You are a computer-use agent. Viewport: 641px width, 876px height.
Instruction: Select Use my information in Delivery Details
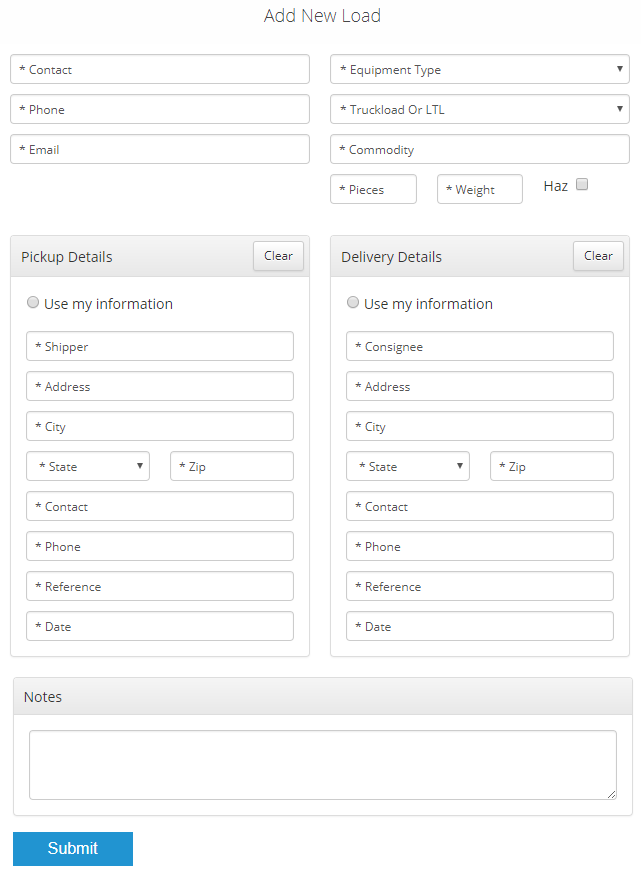tap(353, 302)
